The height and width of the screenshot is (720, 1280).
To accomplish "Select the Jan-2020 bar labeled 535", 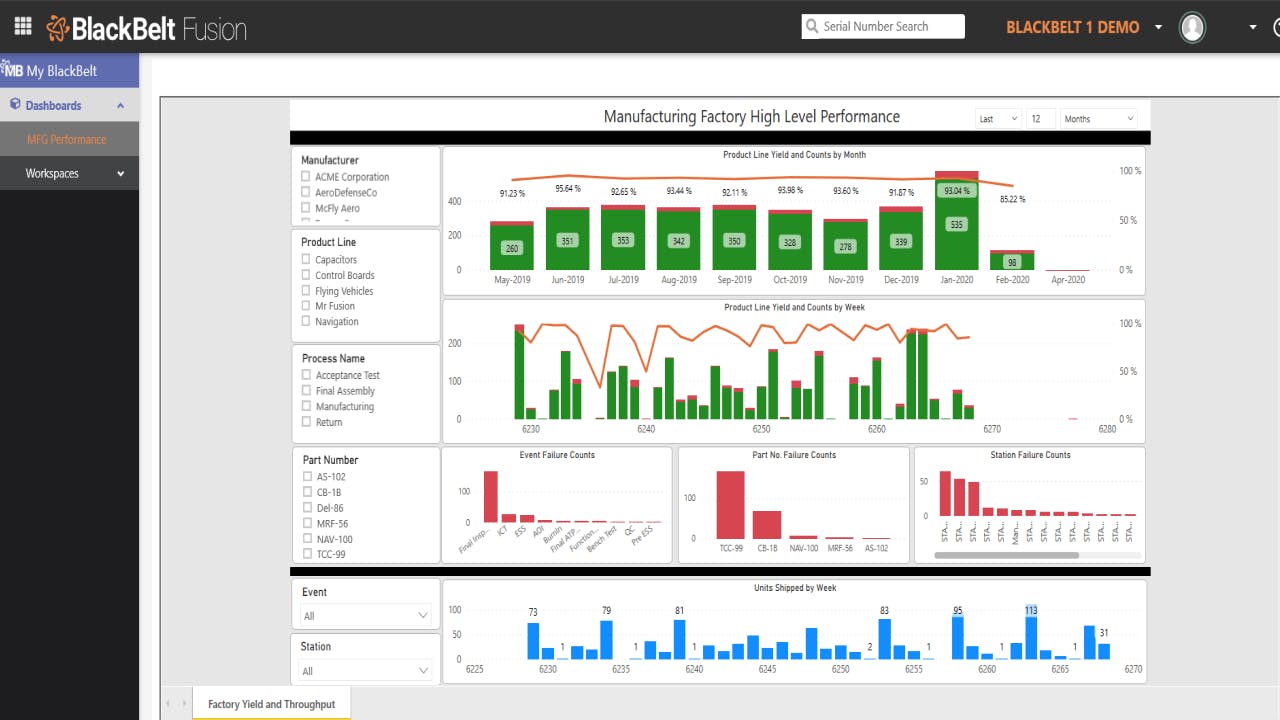I will (957, 224).
